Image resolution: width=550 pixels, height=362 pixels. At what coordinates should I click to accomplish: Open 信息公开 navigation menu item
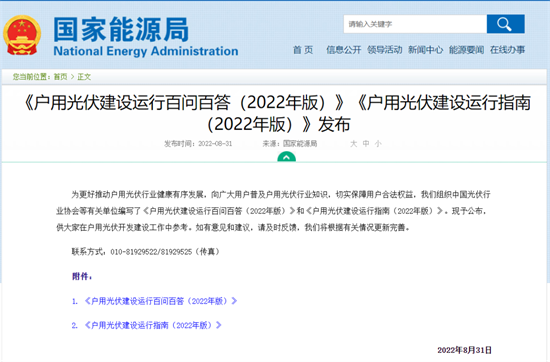344,50
